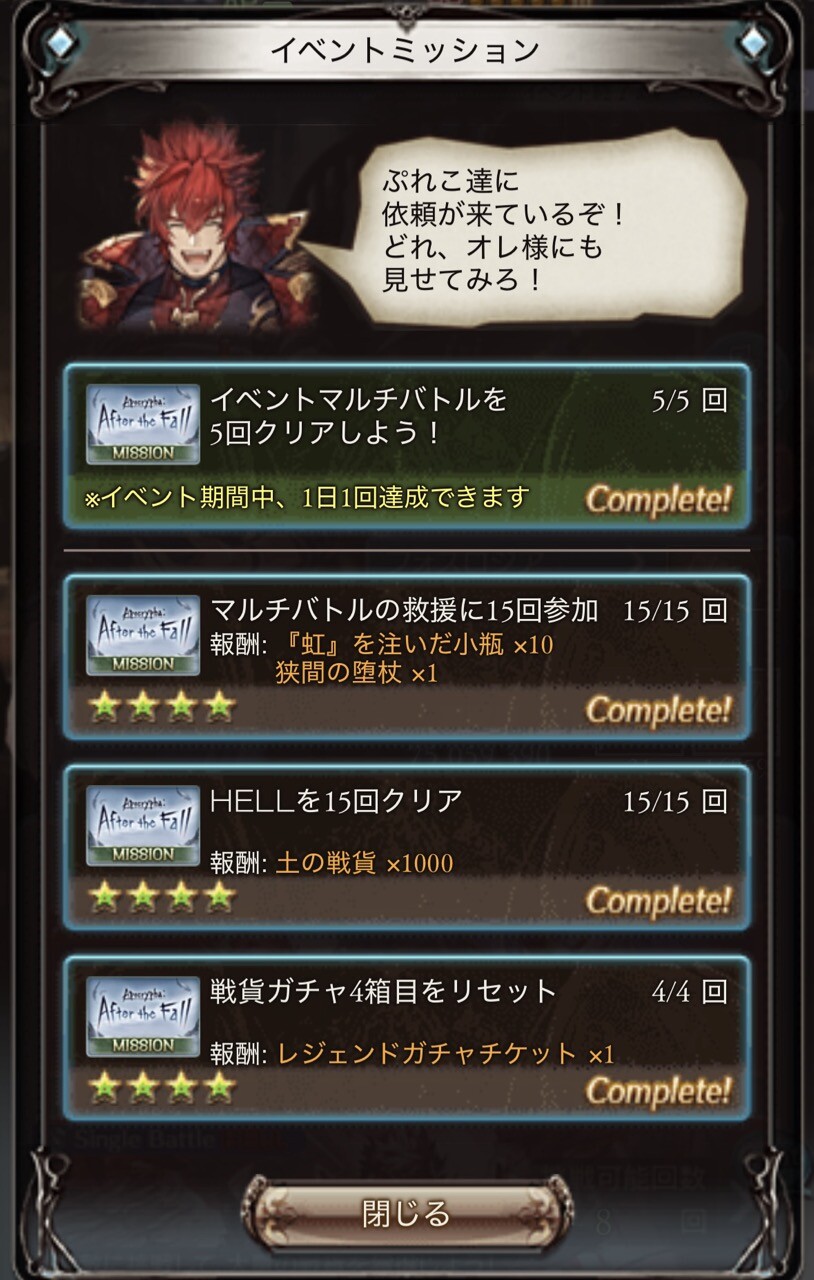The width and height of the screenshot is (814, 1280).
Task: Select the reward text 土の戦貨 ×1000
Action: (364, 862)
